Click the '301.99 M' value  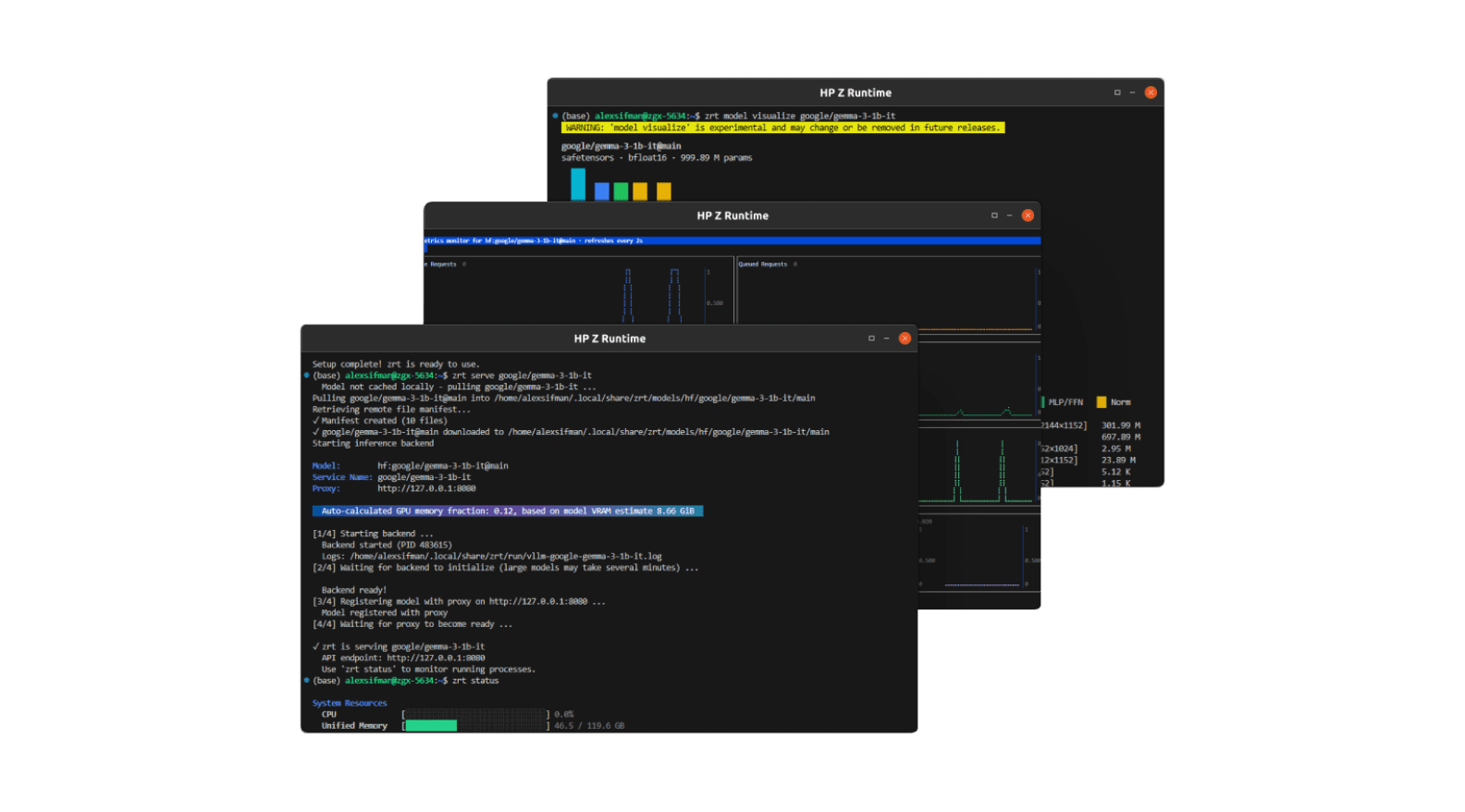(1121, 425)
